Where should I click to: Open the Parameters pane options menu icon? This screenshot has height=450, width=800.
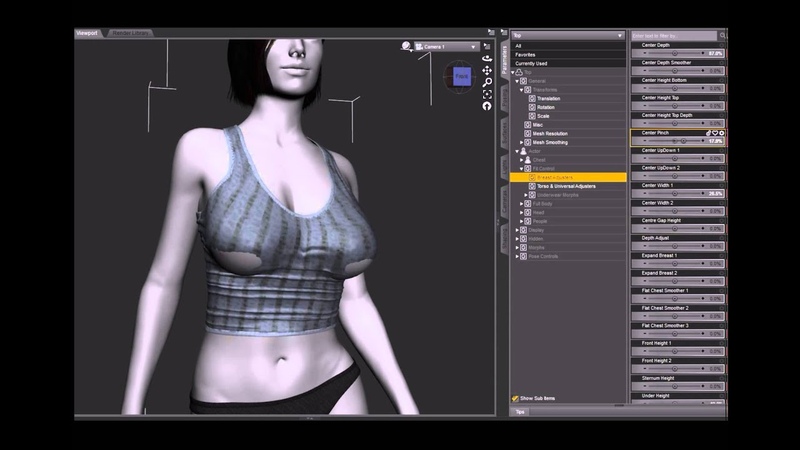pyautogui.click(x=504, y=33)
